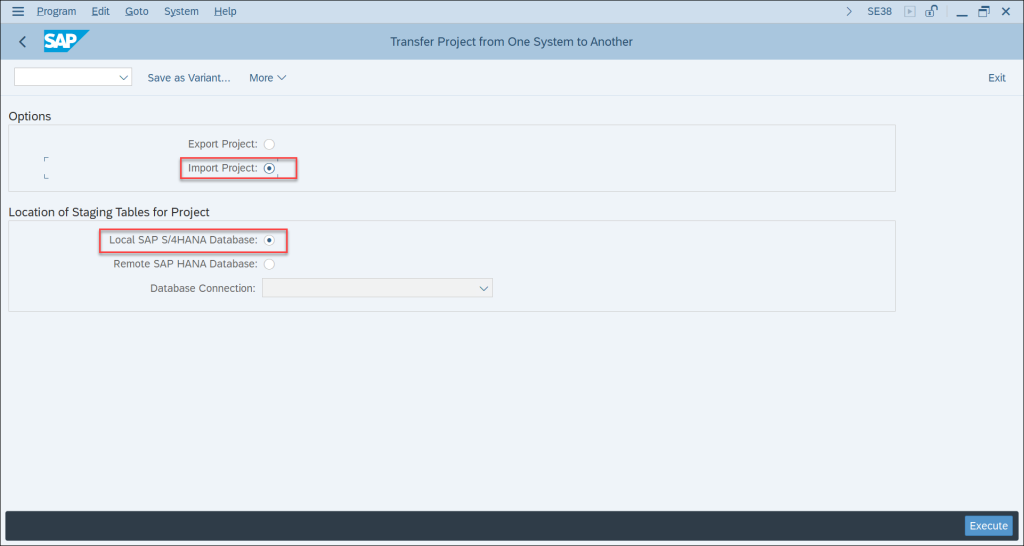This screenshot has width=1024, height=546.
Task: Expand the command field arrow beside SE38
Action: [849, 11]
